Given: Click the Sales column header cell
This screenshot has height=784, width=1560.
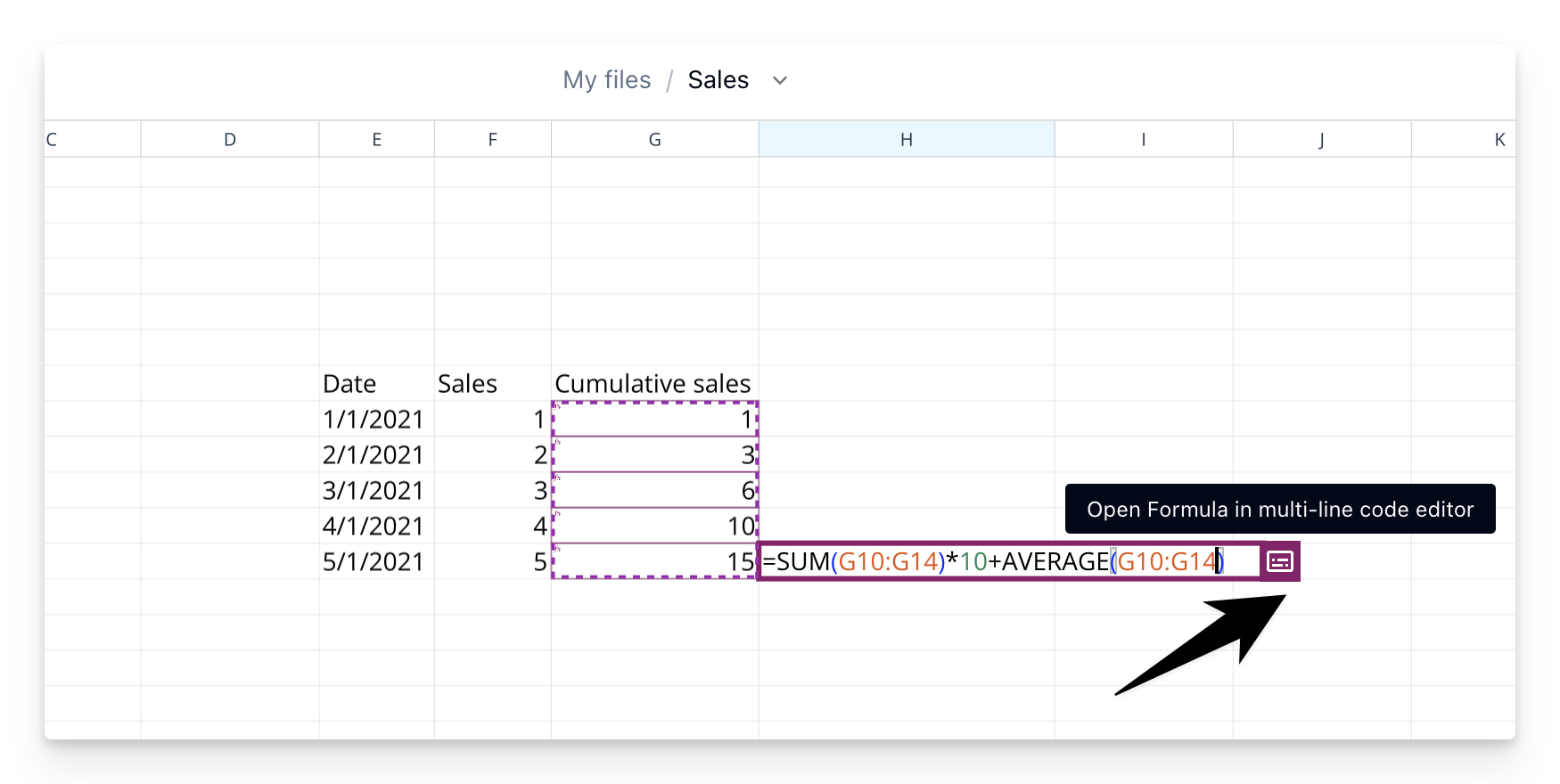Looking at the screenshot, I should (491, 383).
